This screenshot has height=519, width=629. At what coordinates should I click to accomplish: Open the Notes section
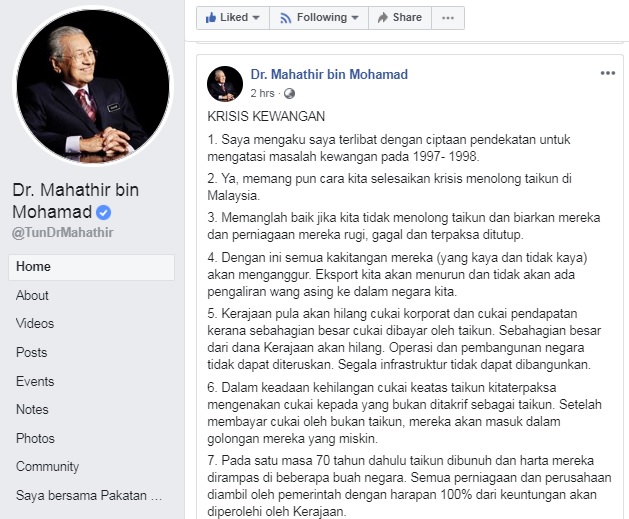[32, 410]
